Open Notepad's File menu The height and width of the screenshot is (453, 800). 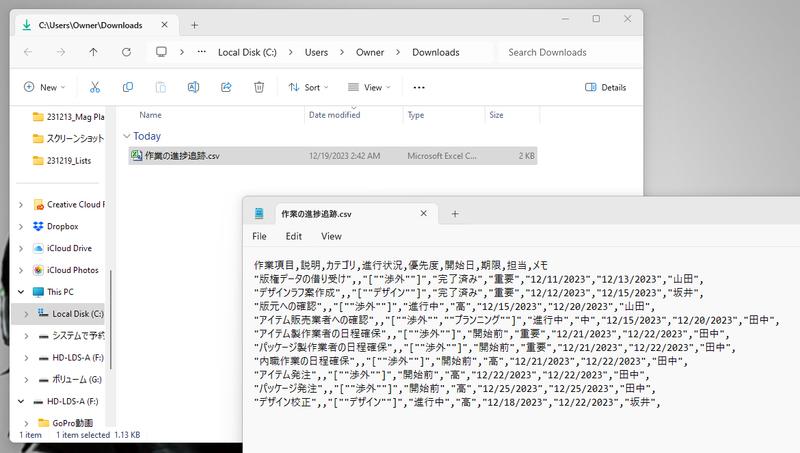pyautogui.click(x=259, y=237)
